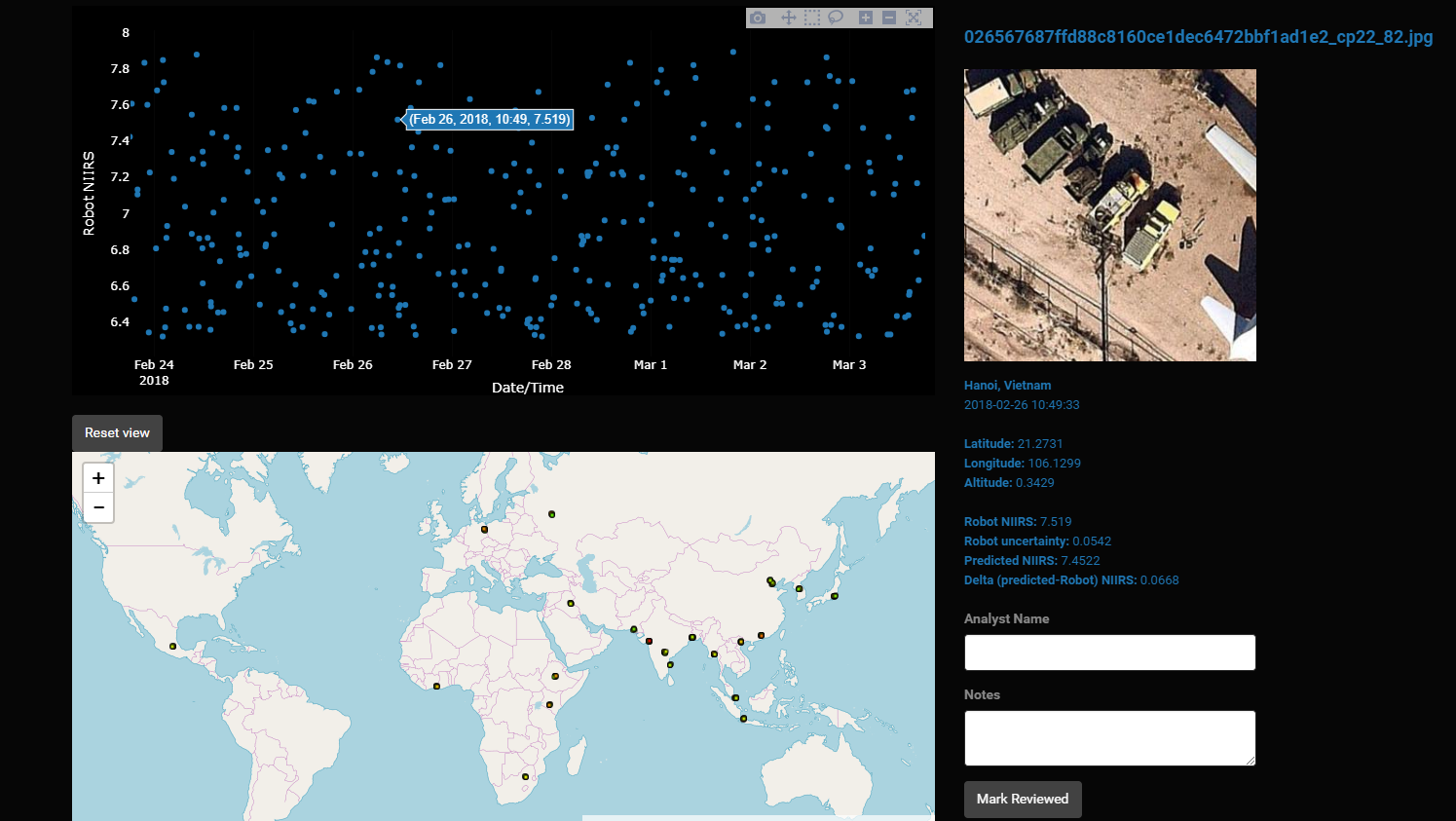Viewport: 1456px width, 821px height.
Task: Select the map marker in Mexico
Action: point(172,646)
